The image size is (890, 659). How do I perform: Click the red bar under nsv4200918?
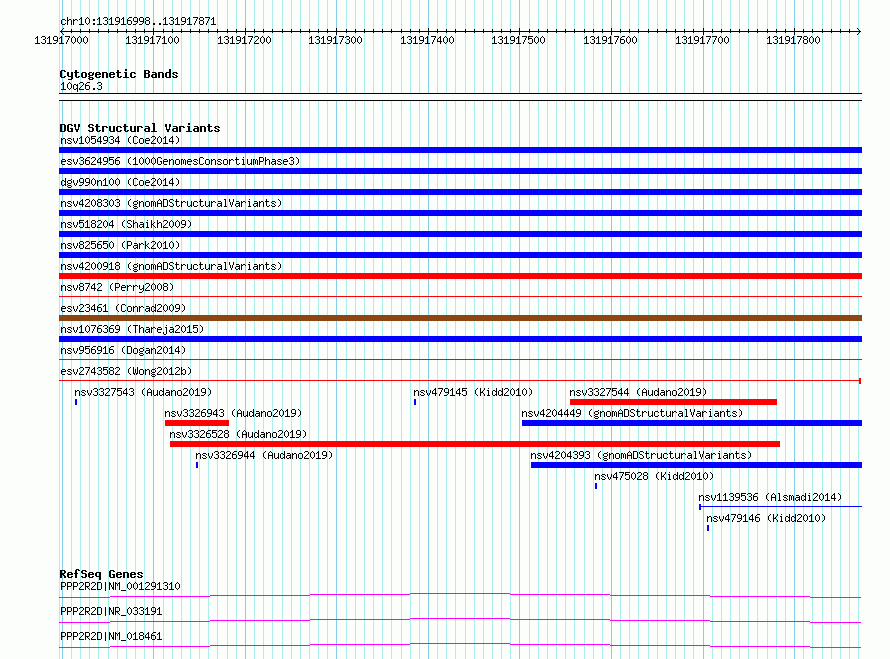click(460, 276)
